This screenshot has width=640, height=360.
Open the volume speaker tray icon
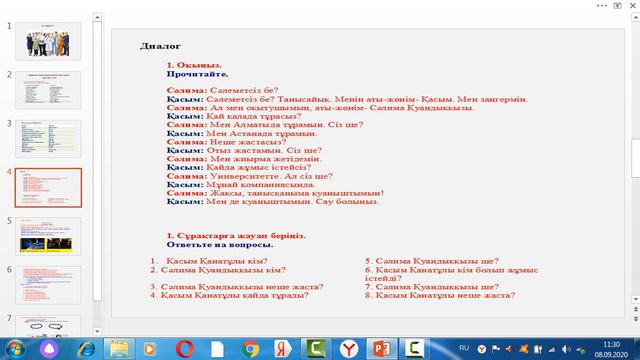[x=566, y=349]
